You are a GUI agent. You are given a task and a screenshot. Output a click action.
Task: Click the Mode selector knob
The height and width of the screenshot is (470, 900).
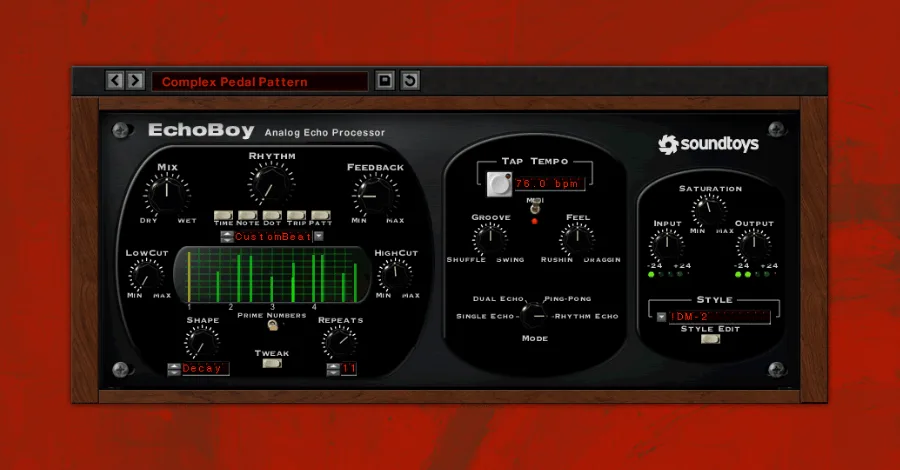click(x=534, y=315)
